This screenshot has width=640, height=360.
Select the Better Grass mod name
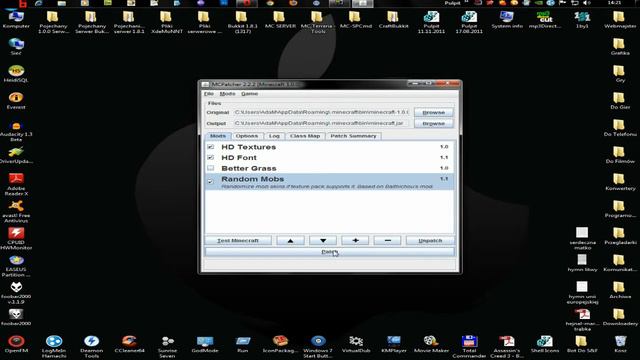(x=249, y=168)
